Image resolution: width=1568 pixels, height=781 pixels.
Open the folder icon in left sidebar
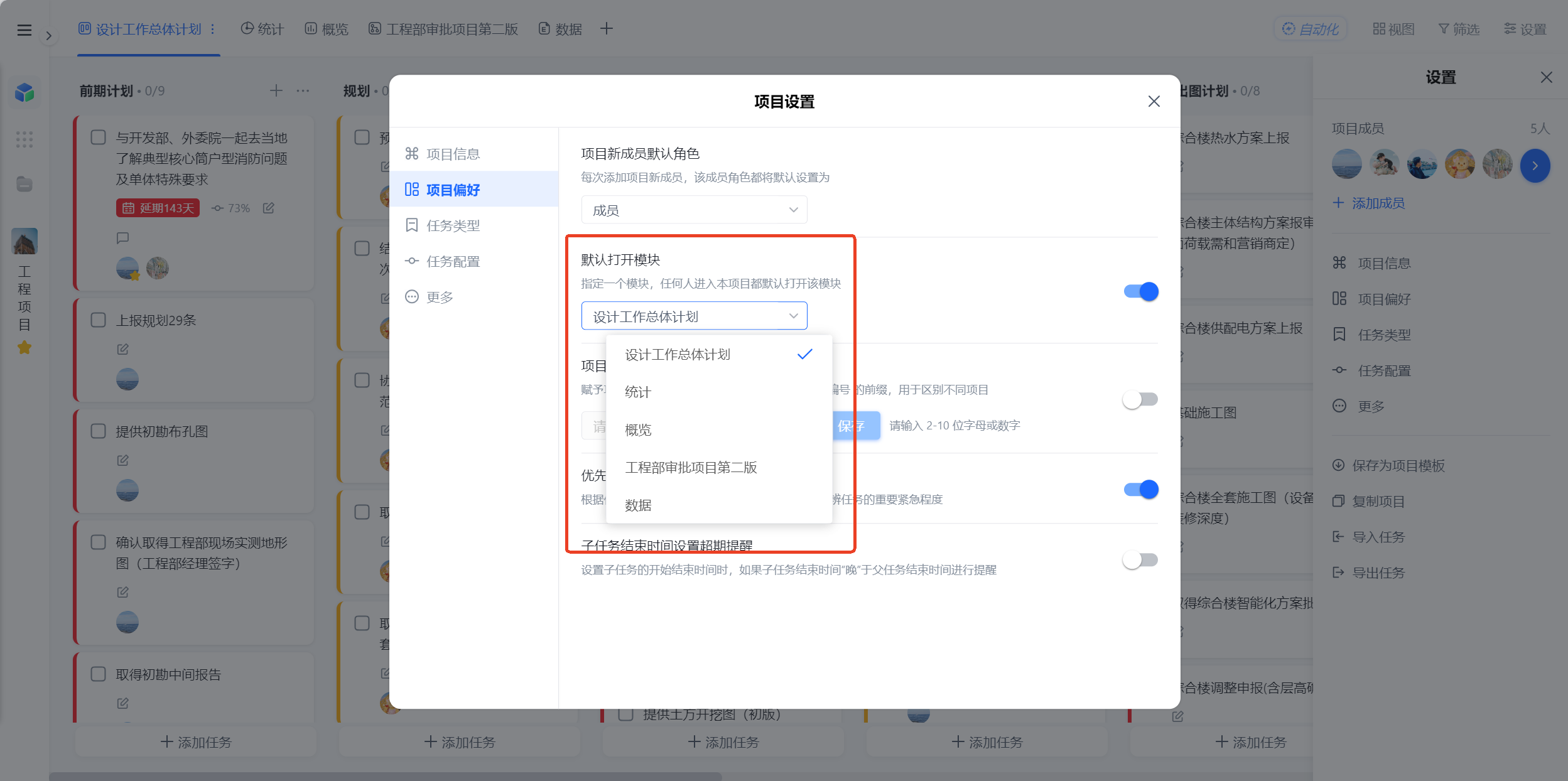point(24,184)
